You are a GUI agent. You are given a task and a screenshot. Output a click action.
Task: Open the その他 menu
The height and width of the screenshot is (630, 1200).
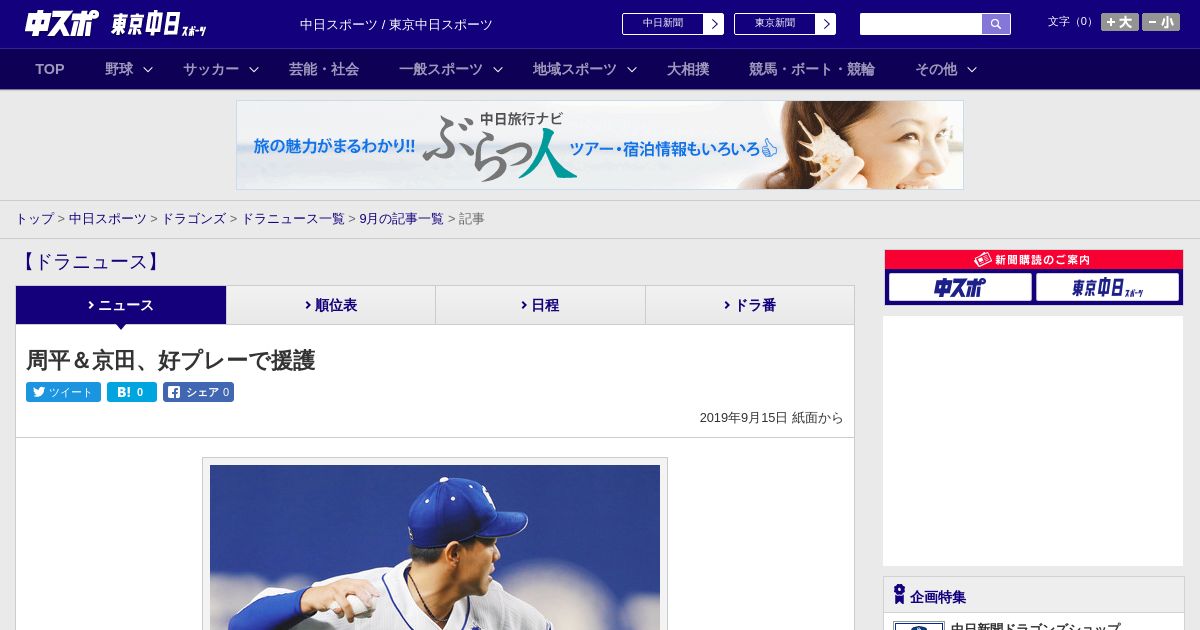pos(936,69)
